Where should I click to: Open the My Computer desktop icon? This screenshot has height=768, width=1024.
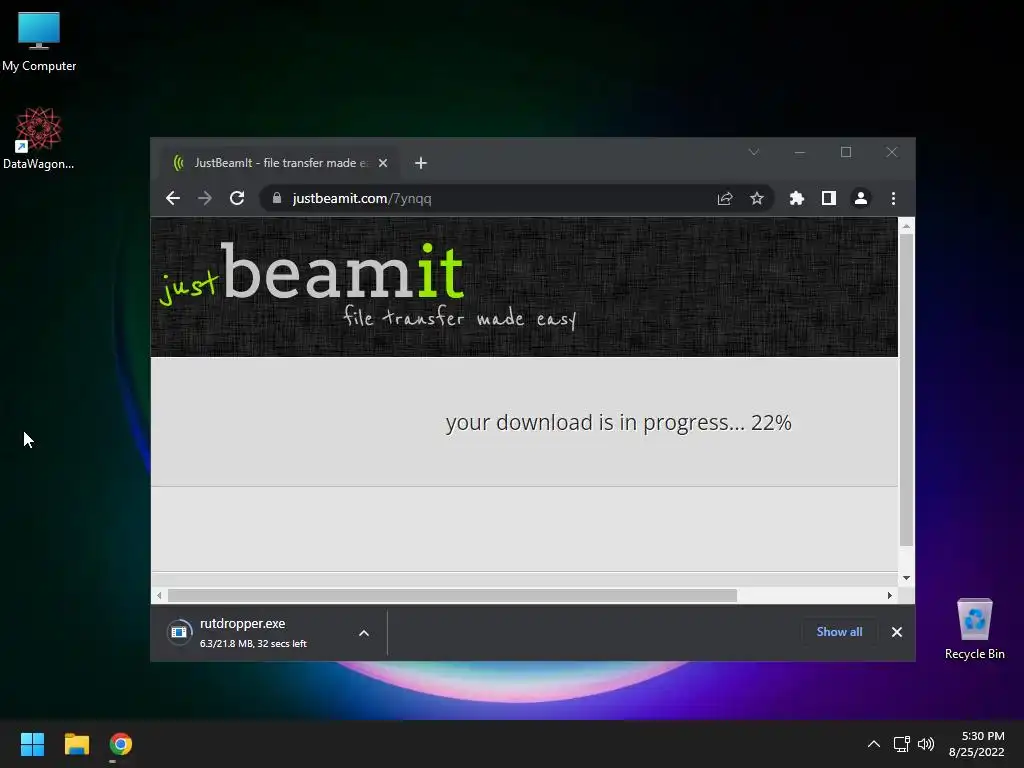(39, 42)
